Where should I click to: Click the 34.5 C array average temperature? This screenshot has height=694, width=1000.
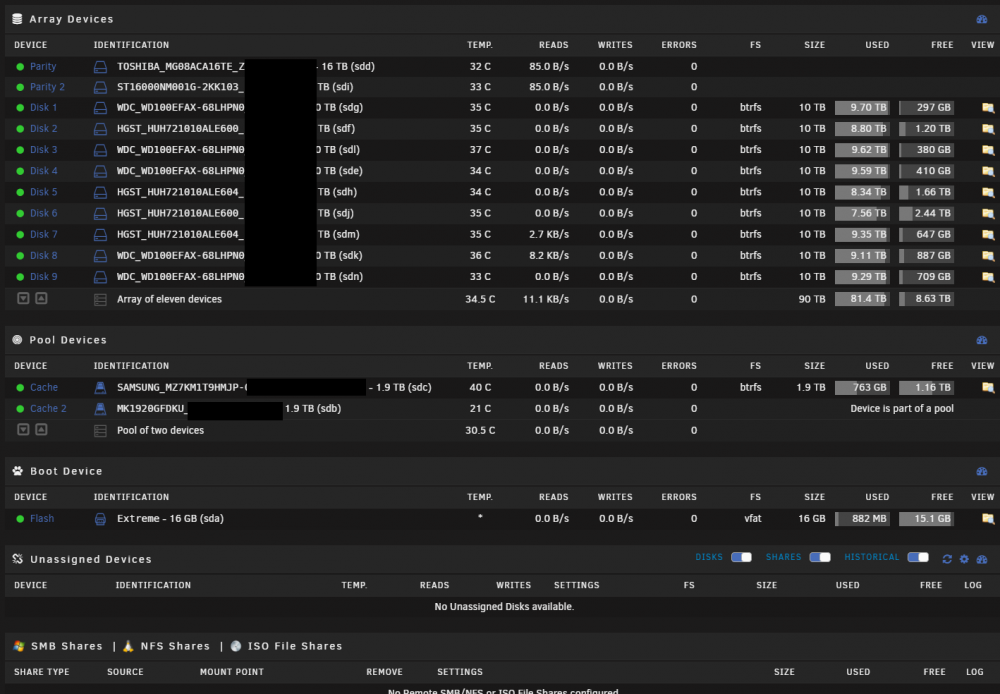[480, 299]
